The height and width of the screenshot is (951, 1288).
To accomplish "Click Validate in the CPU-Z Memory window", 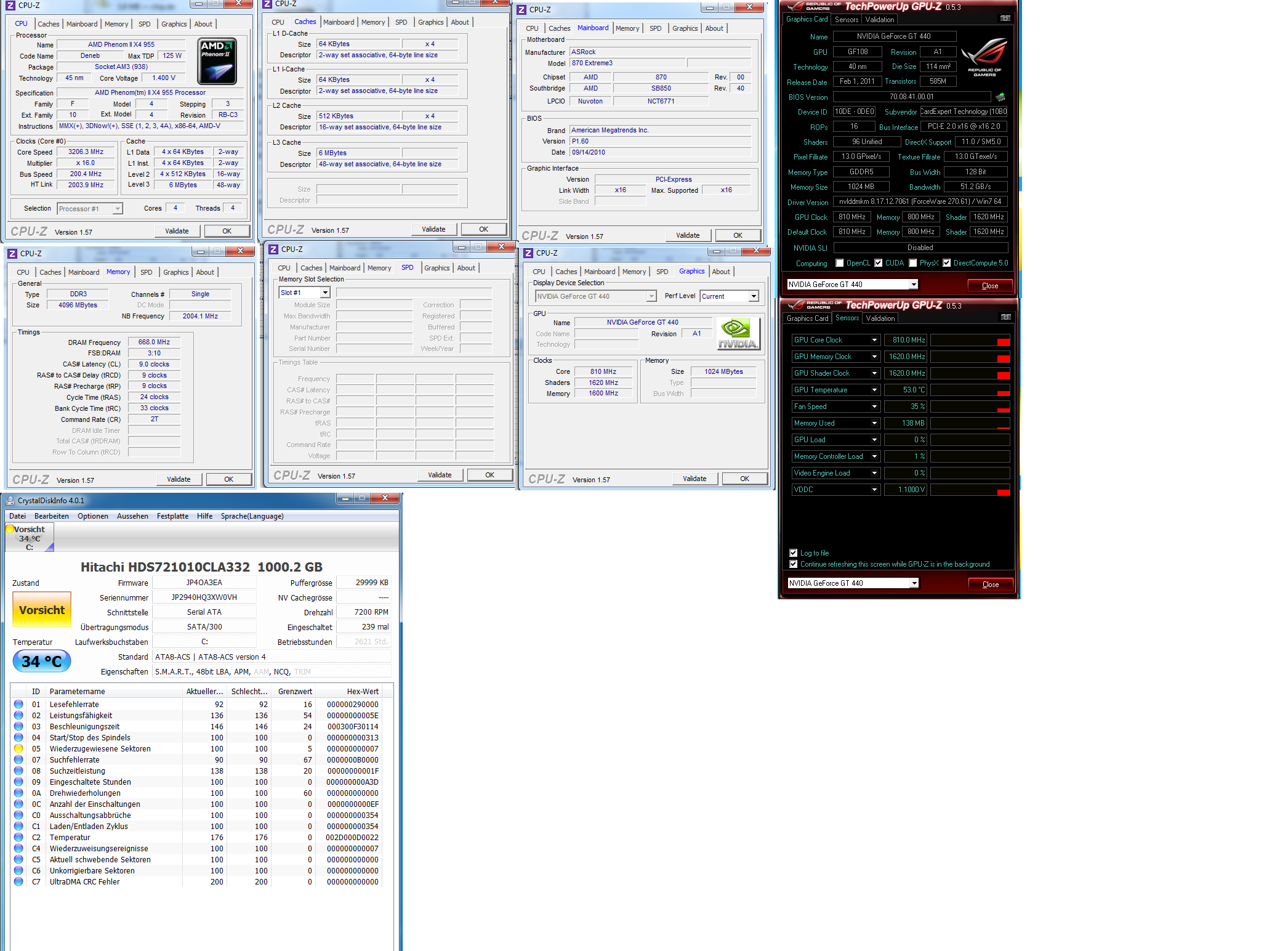I will coord(179,479).
